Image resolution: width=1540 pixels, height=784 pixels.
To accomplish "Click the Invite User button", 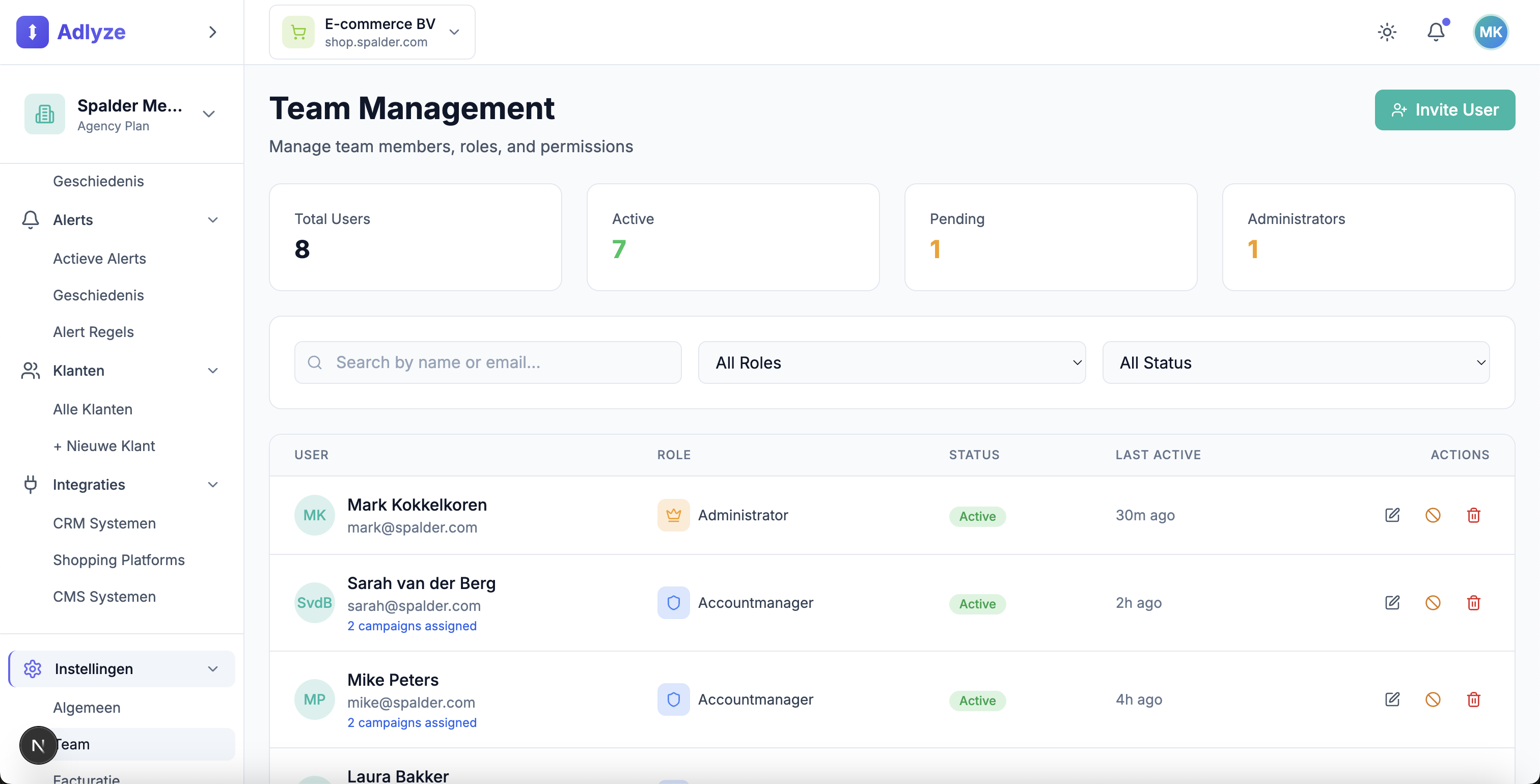I will coord(1444,110).
